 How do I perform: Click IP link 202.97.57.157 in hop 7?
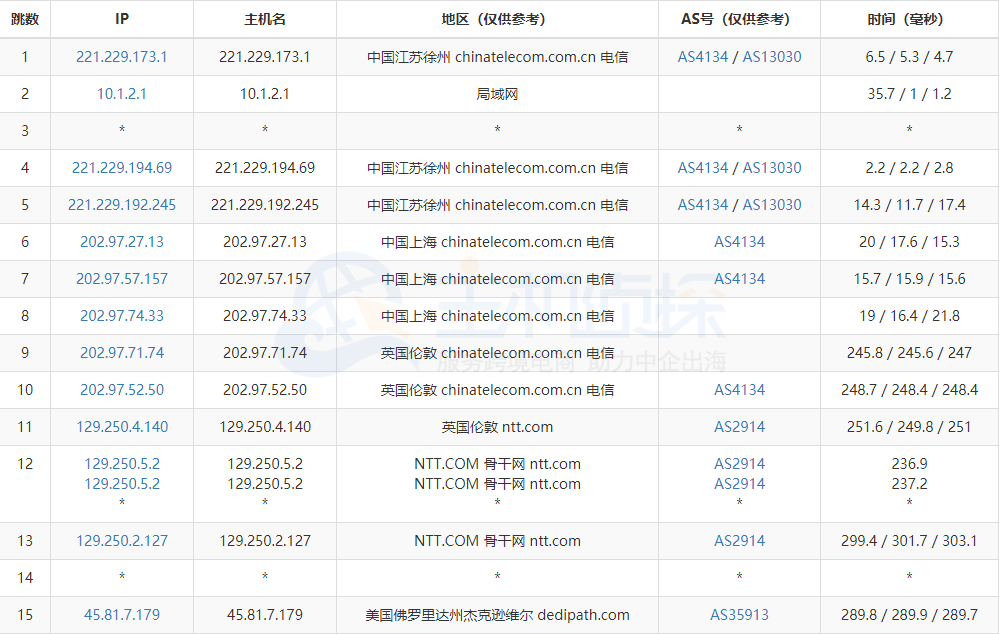coord(121,279)
